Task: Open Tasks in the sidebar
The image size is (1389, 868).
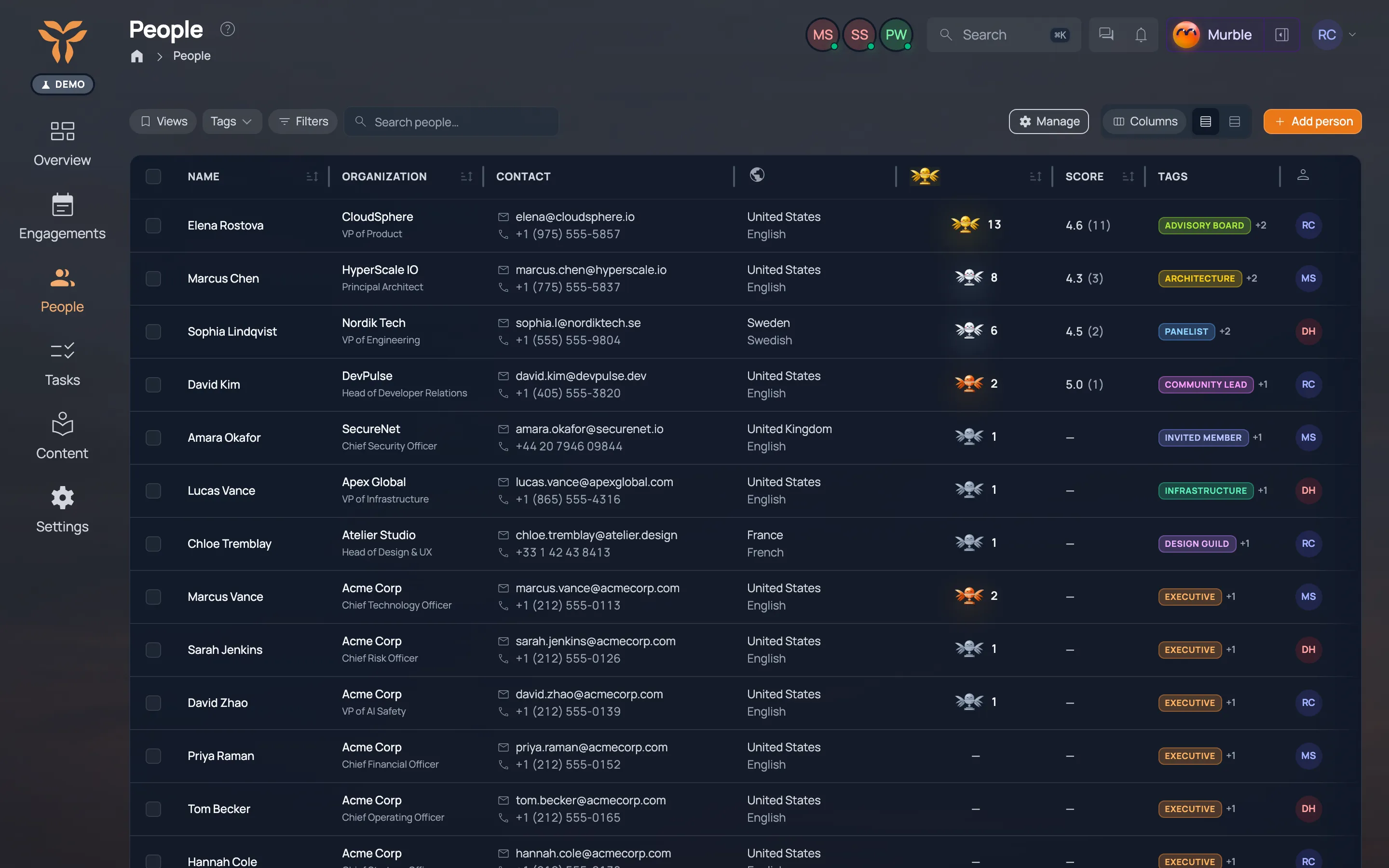Action: [63, 364]
